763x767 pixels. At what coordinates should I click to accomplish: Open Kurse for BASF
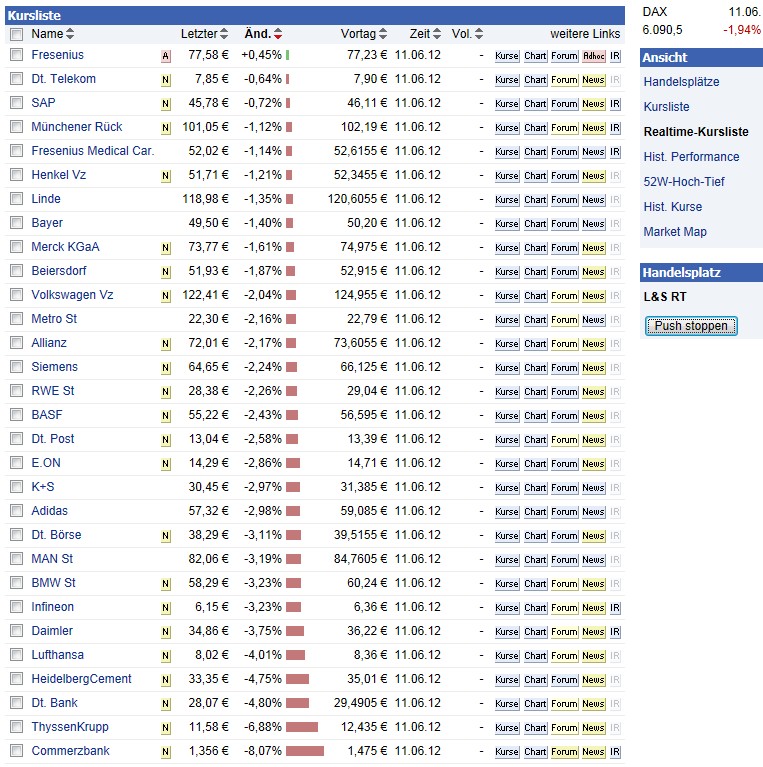coord(507,415)
